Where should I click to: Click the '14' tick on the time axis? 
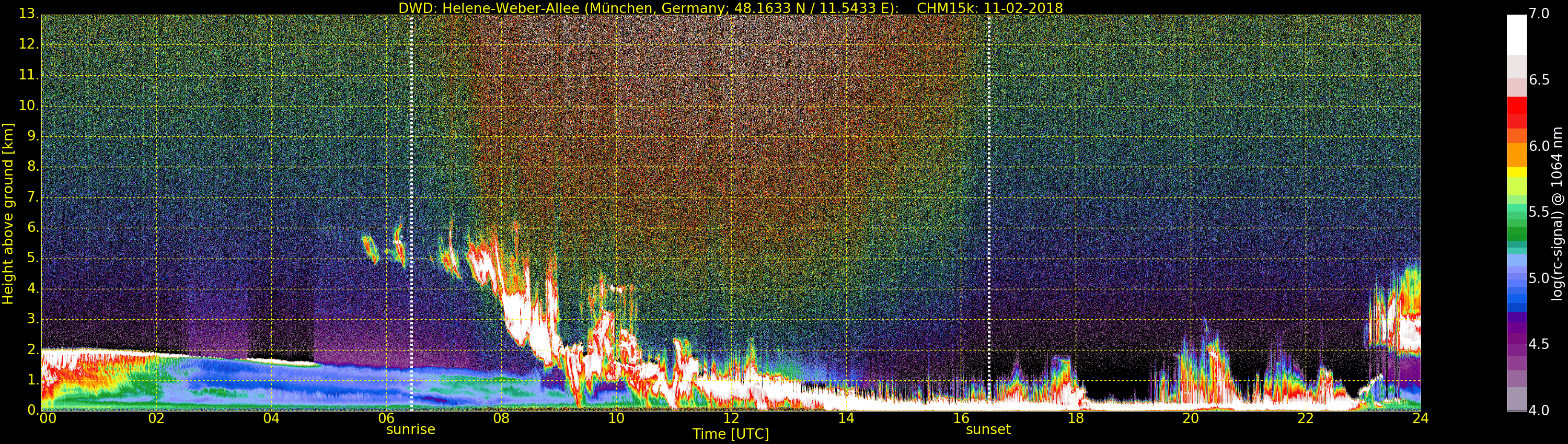coord(846,418)
